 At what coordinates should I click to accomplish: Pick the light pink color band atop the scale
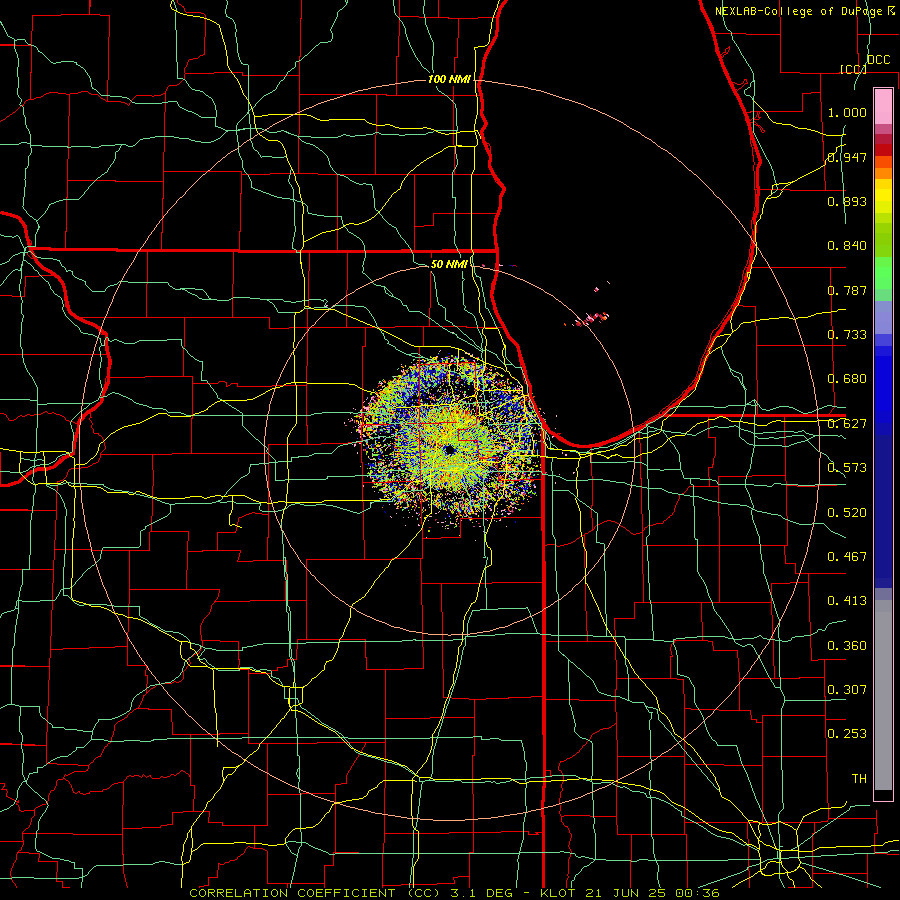click(x=883, y=106)
